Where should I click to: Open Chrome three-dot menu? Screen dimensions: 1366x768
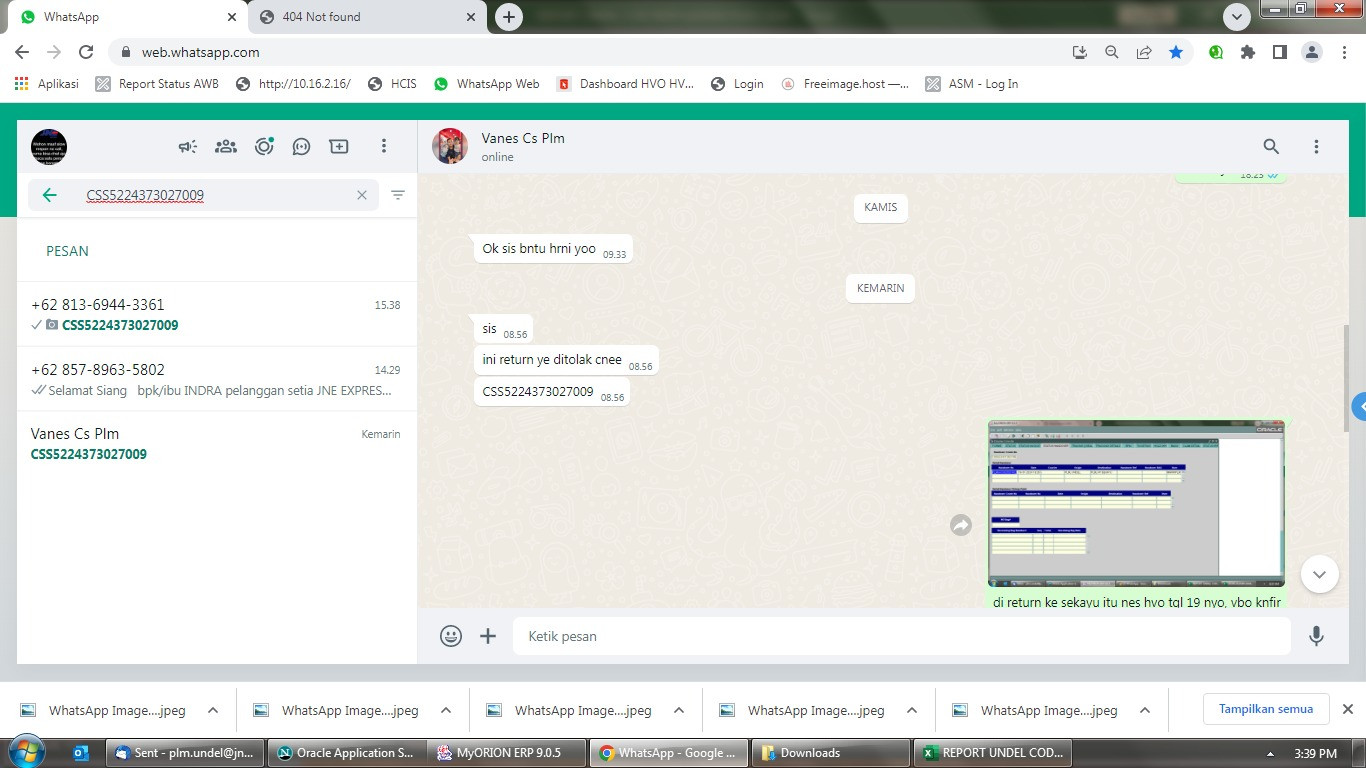[x=1344, y=52]
